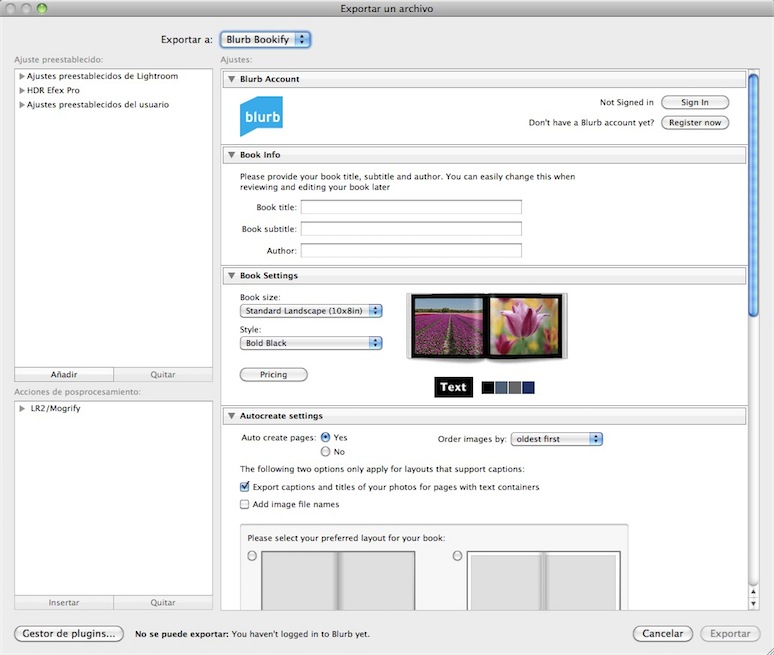Collapse the Book Info section
The image size is (774, 655).
[231, 154]
